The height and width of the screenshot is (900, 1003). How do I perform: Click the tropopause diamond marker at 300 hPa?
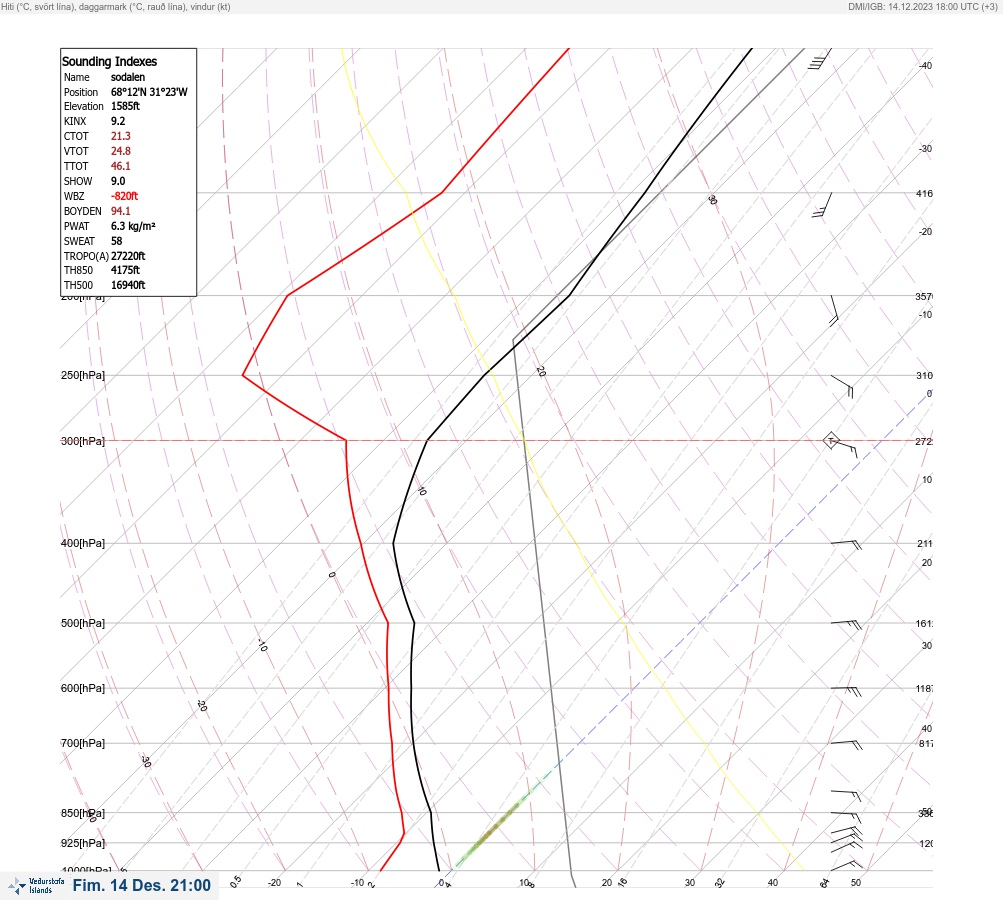pyautogui.click(x=831, y=441)
